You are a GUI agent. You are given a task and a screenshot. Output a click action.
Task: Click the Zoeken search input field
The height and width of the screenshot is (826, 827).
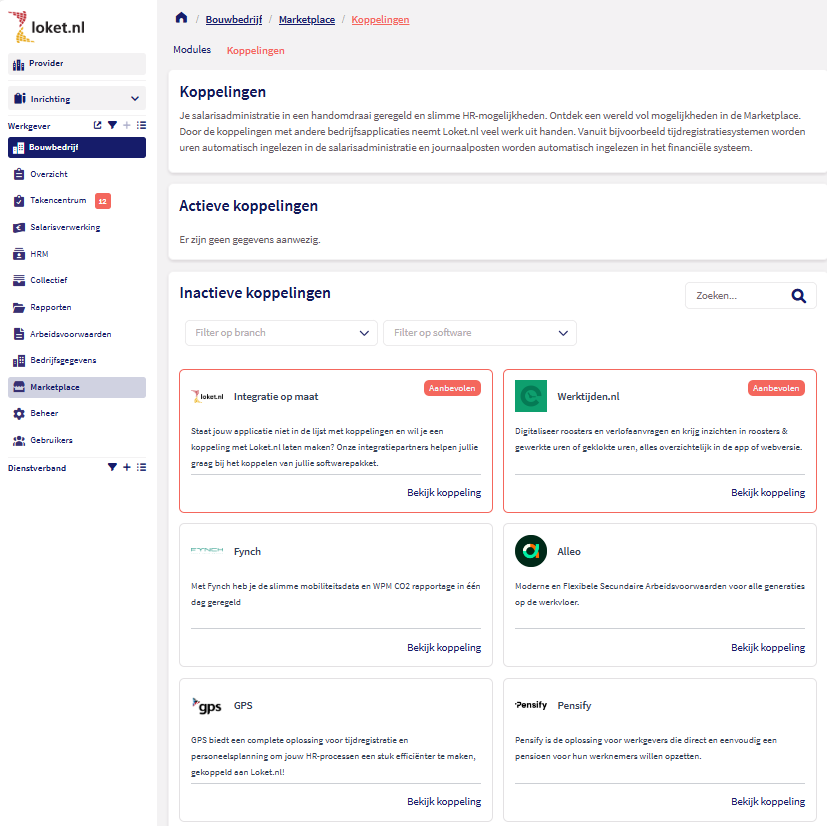tap(735, 296)
